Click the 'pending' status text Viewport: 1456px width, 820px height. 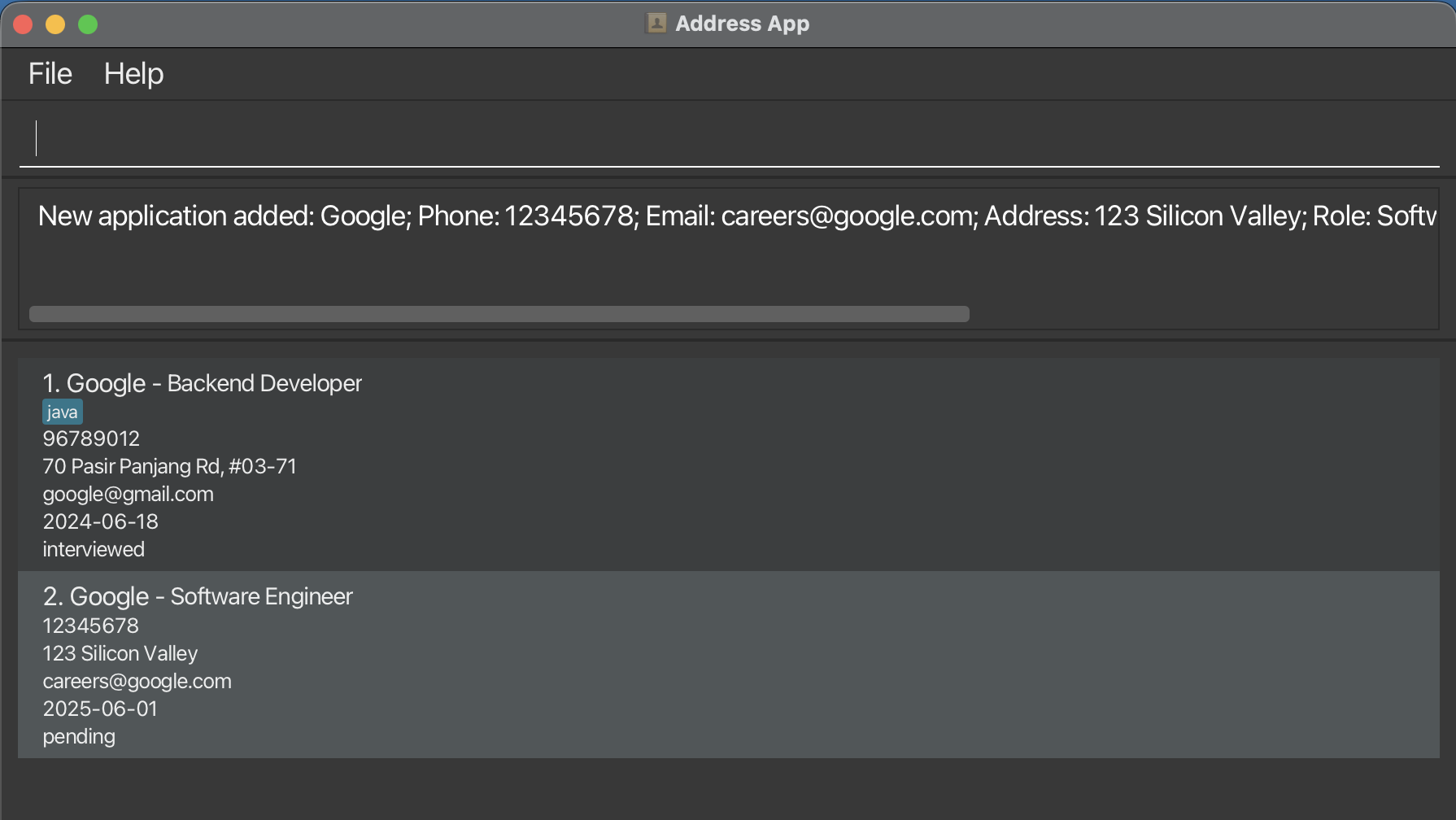(x=79, y=737)
